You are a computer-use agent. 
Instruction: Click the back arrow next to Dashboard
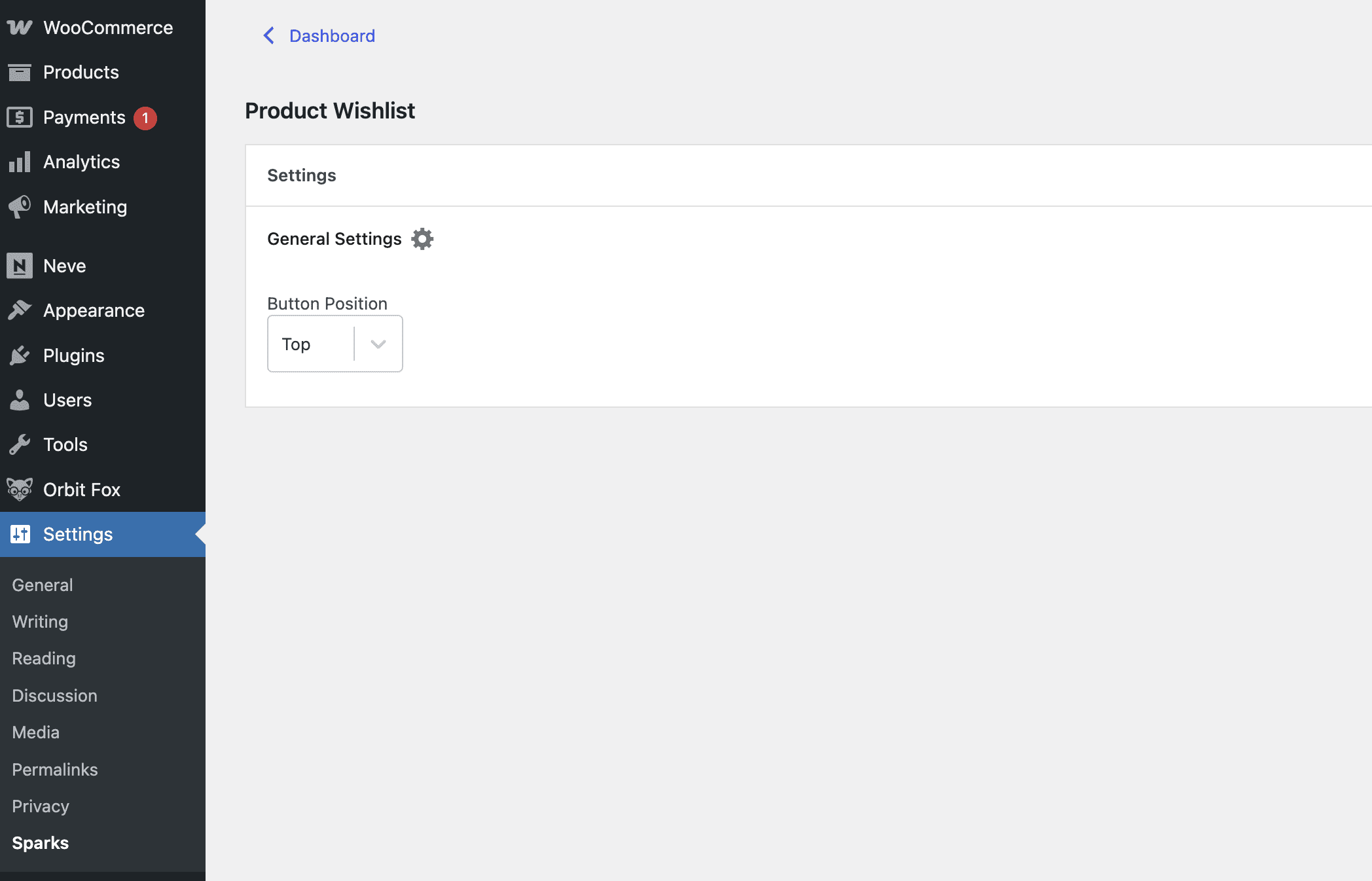tap(268, 35)
